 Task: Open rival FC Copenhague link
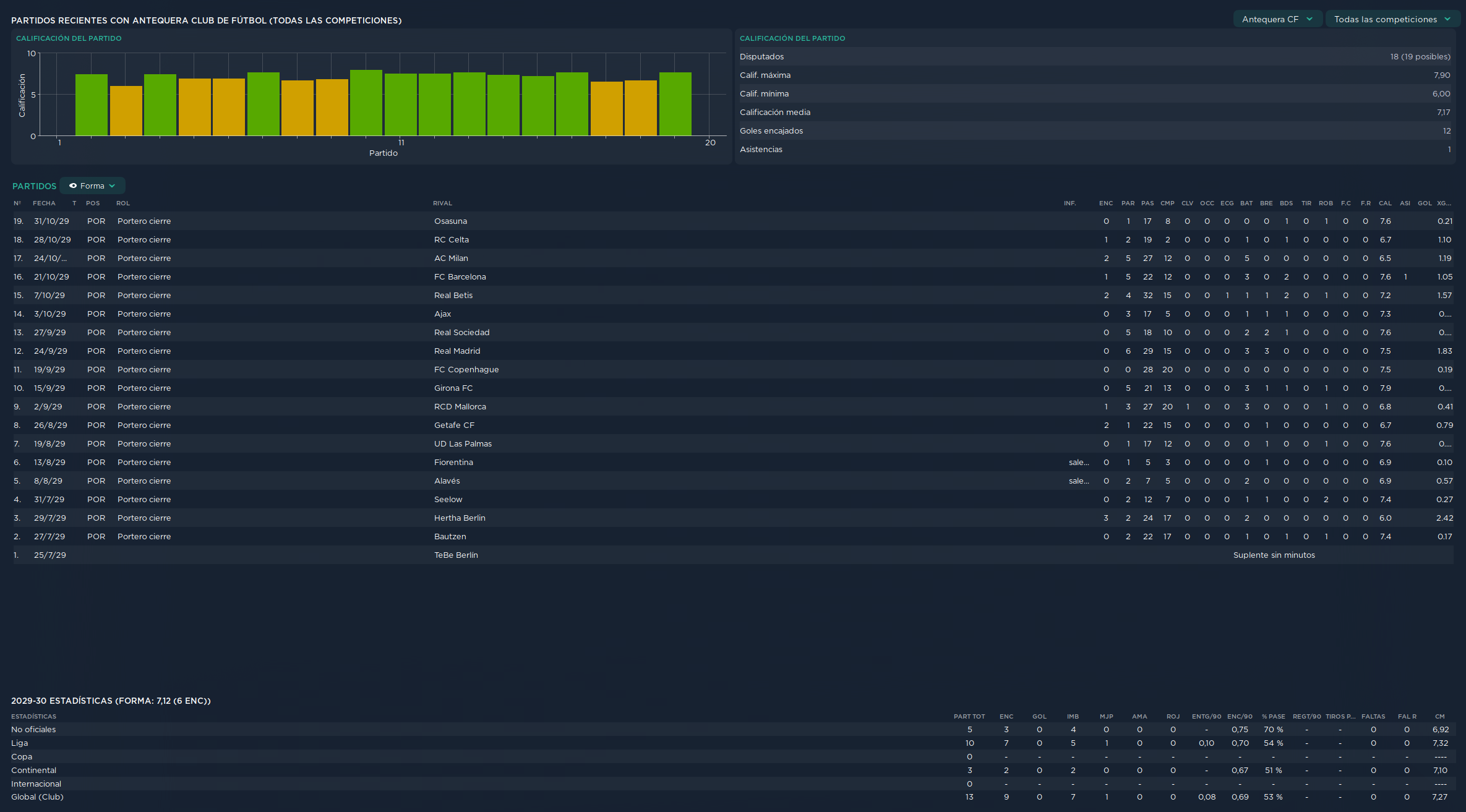coord(466,370)
